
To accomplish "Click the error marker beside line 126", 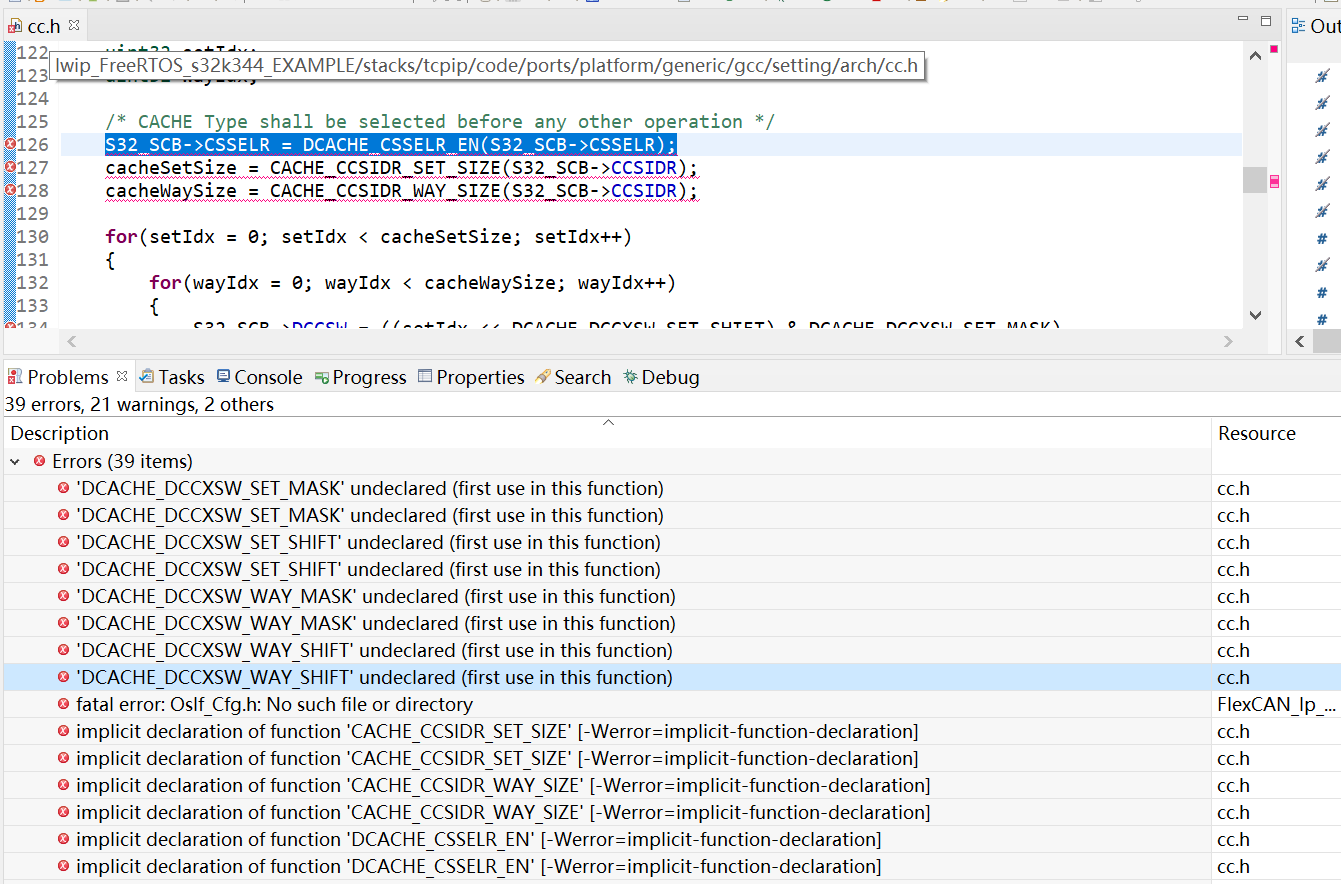I will pos(11,144).
